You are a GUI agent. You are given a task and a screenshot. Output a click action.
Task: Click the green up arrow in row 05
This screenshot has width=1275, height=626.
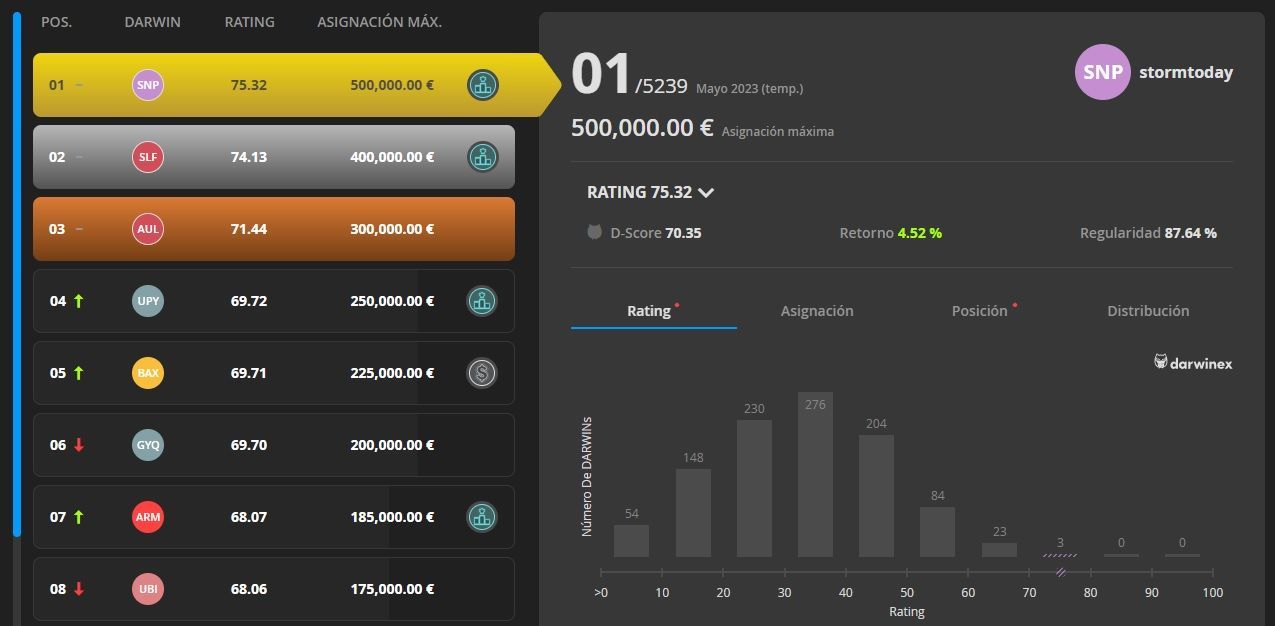coord(79,373)
